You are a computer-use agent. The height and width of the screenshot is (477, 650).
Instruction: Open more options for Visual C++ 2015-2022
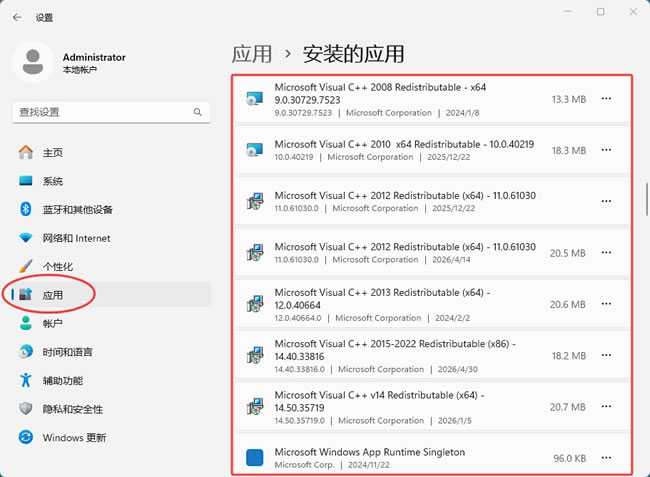coord(606,355)
